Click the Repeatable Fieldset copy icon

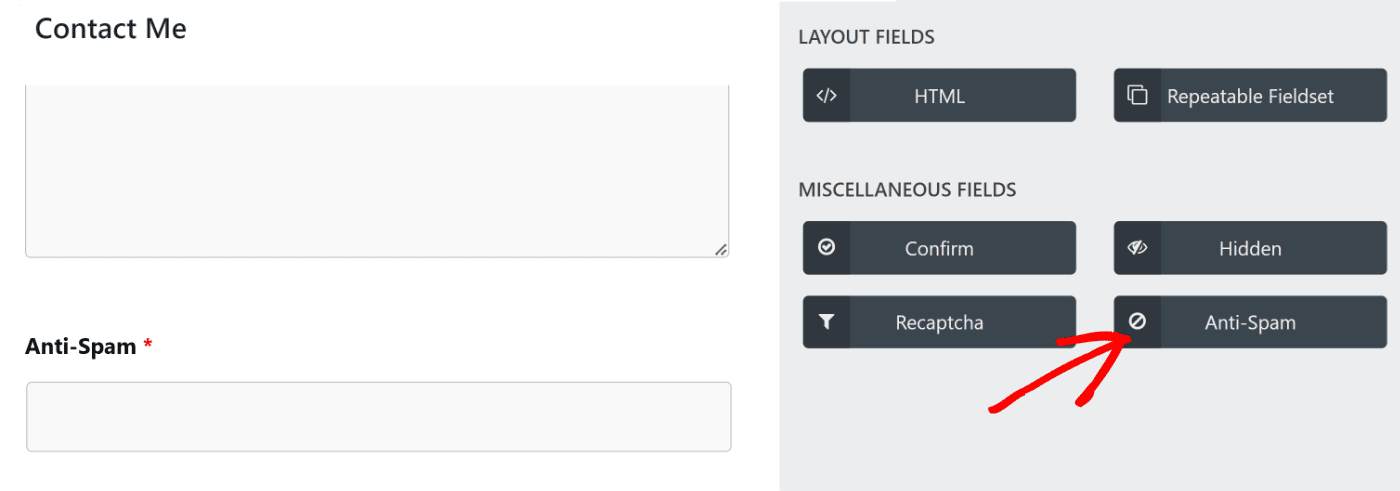[x=1137, y=96]
